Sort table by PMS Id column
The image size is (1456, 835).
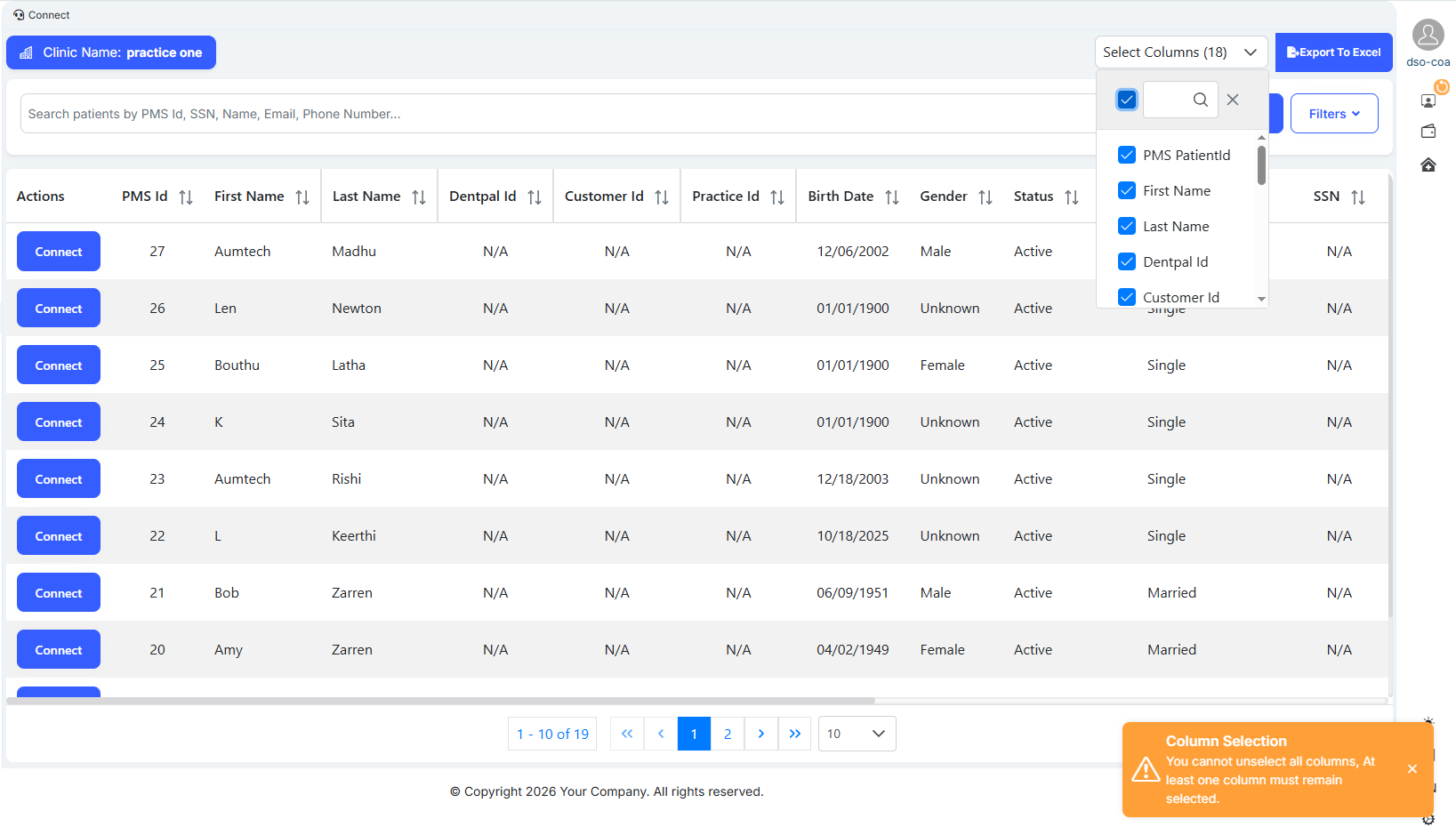coord(185,197)
